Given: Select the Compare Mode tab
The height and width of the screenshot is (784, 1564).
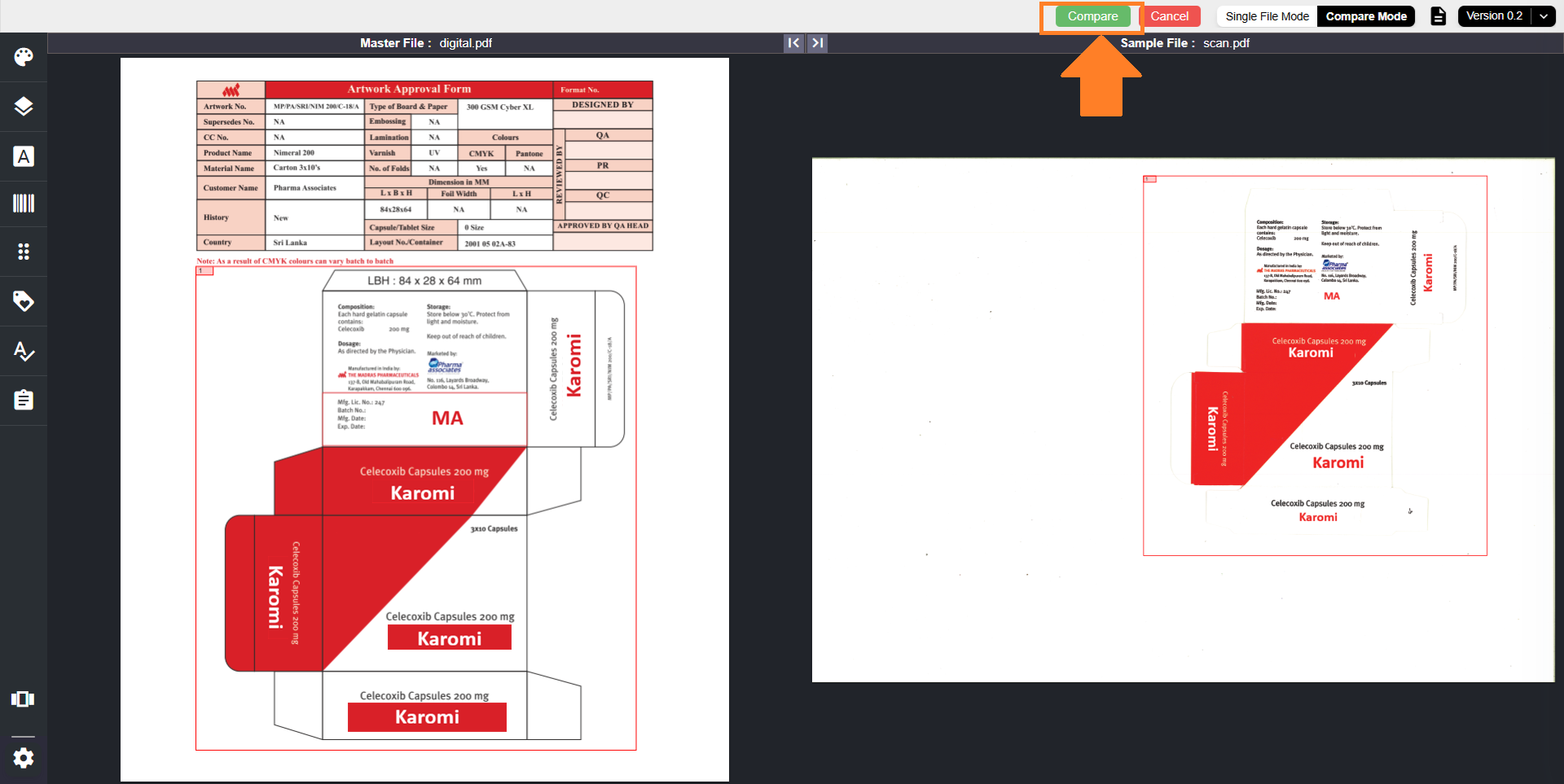Looking at the screenshot, I should 1366,16.
